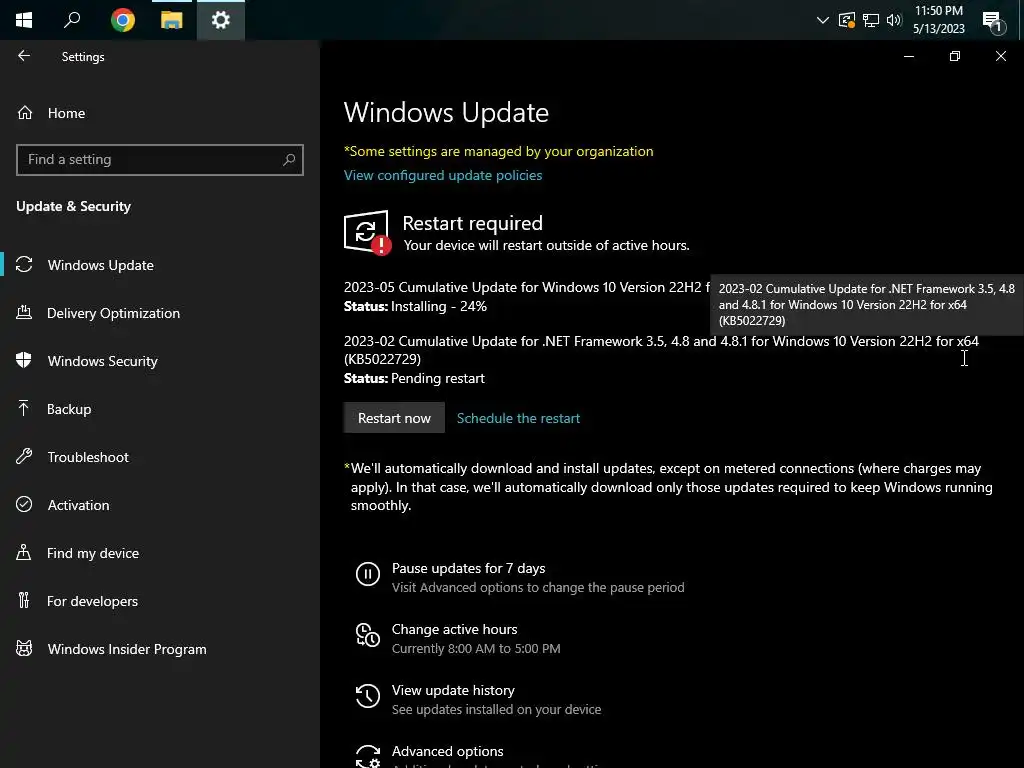Open Advanced options

(447, 751)
